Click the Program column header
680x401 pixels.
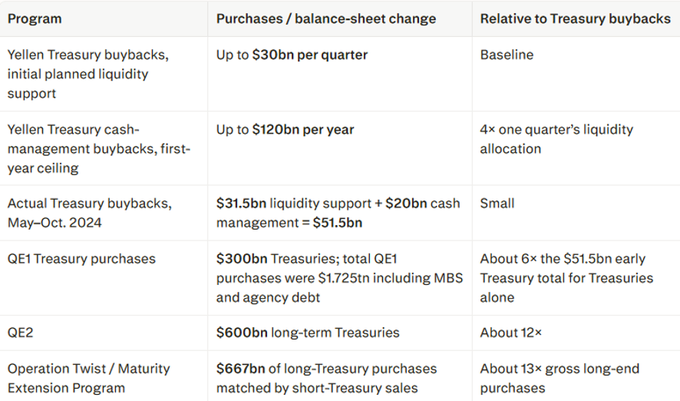[35, 19]
